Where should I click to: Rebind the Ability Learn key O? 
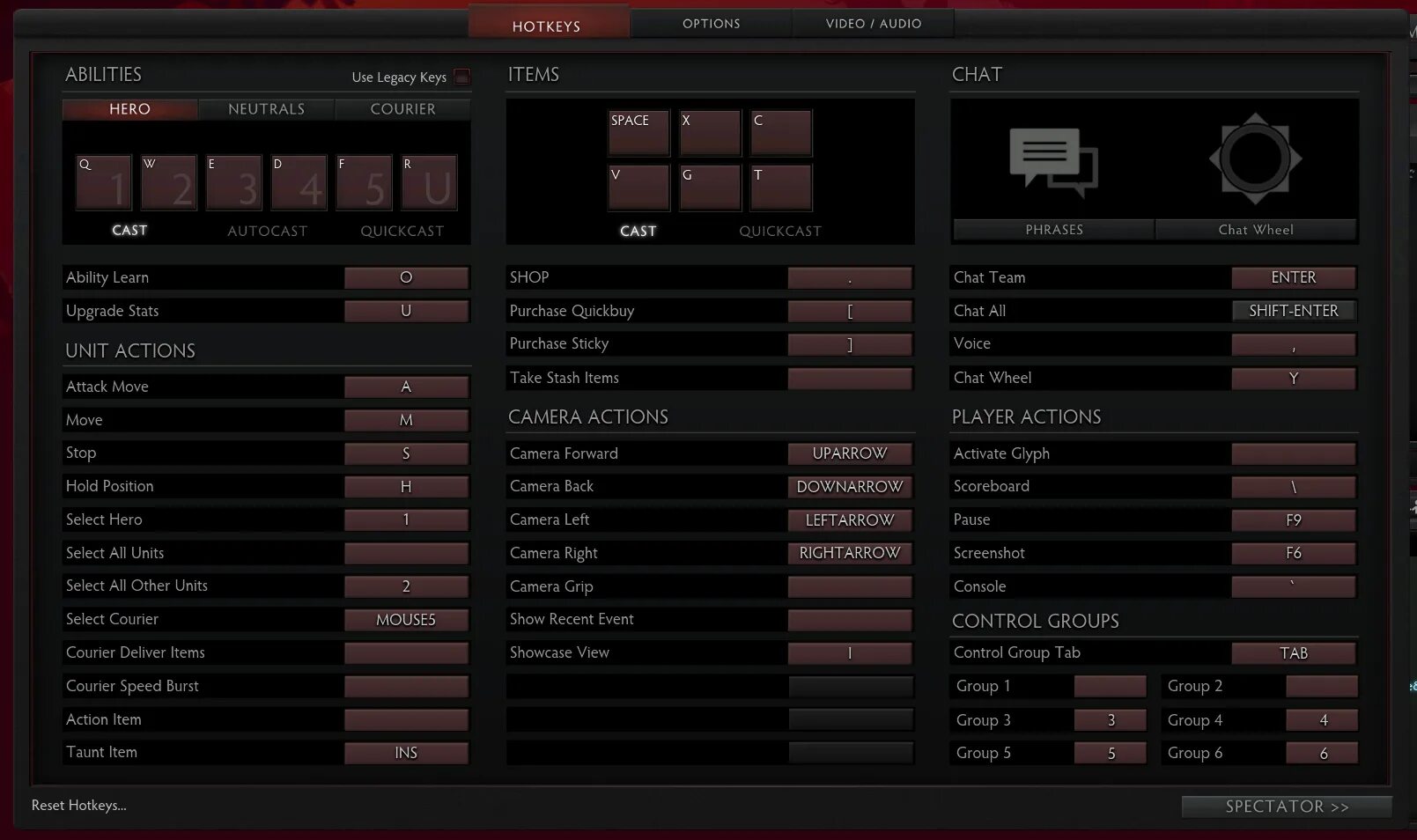(406, 277)
